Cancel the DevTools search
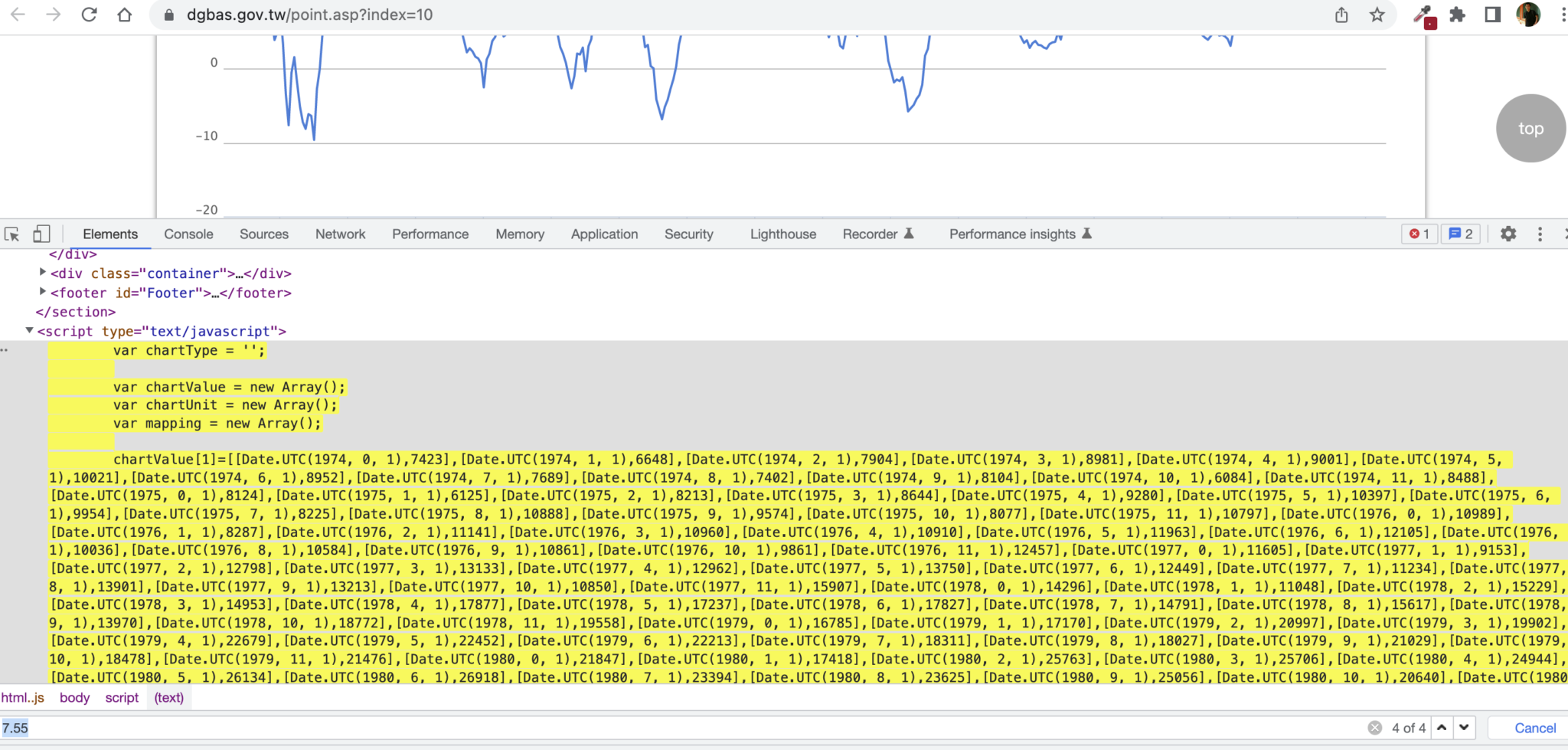 click(x=1534, y=728)
